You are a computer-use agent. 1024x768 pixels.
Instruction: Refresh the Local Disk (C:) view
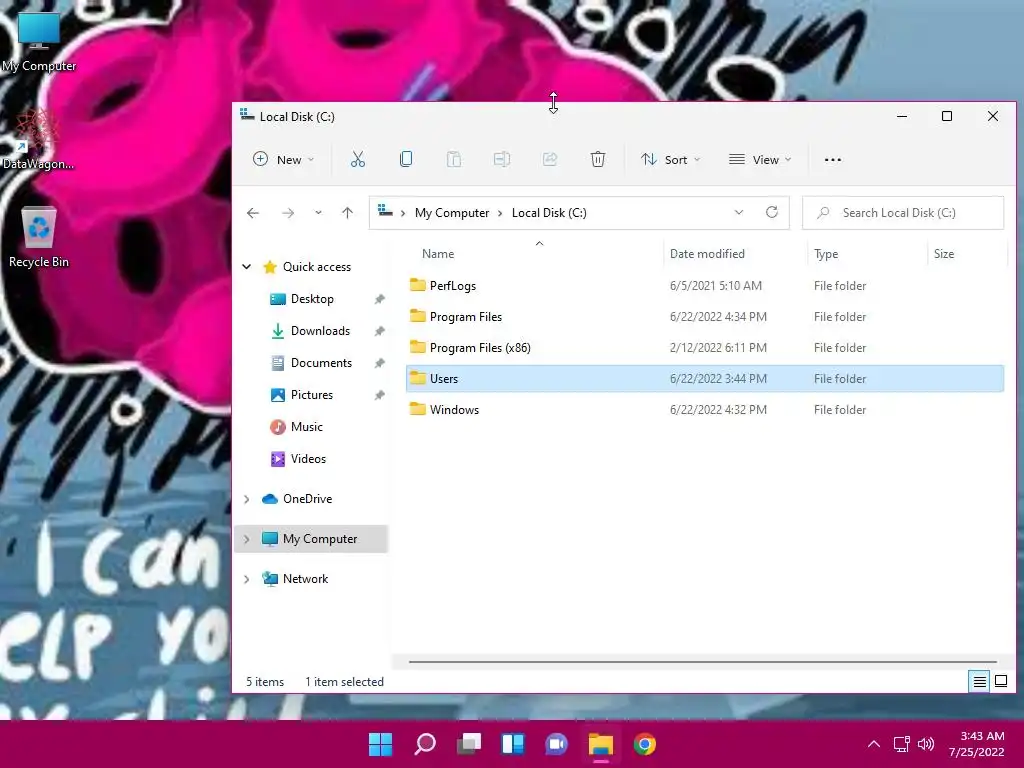[x=772, y=212]
